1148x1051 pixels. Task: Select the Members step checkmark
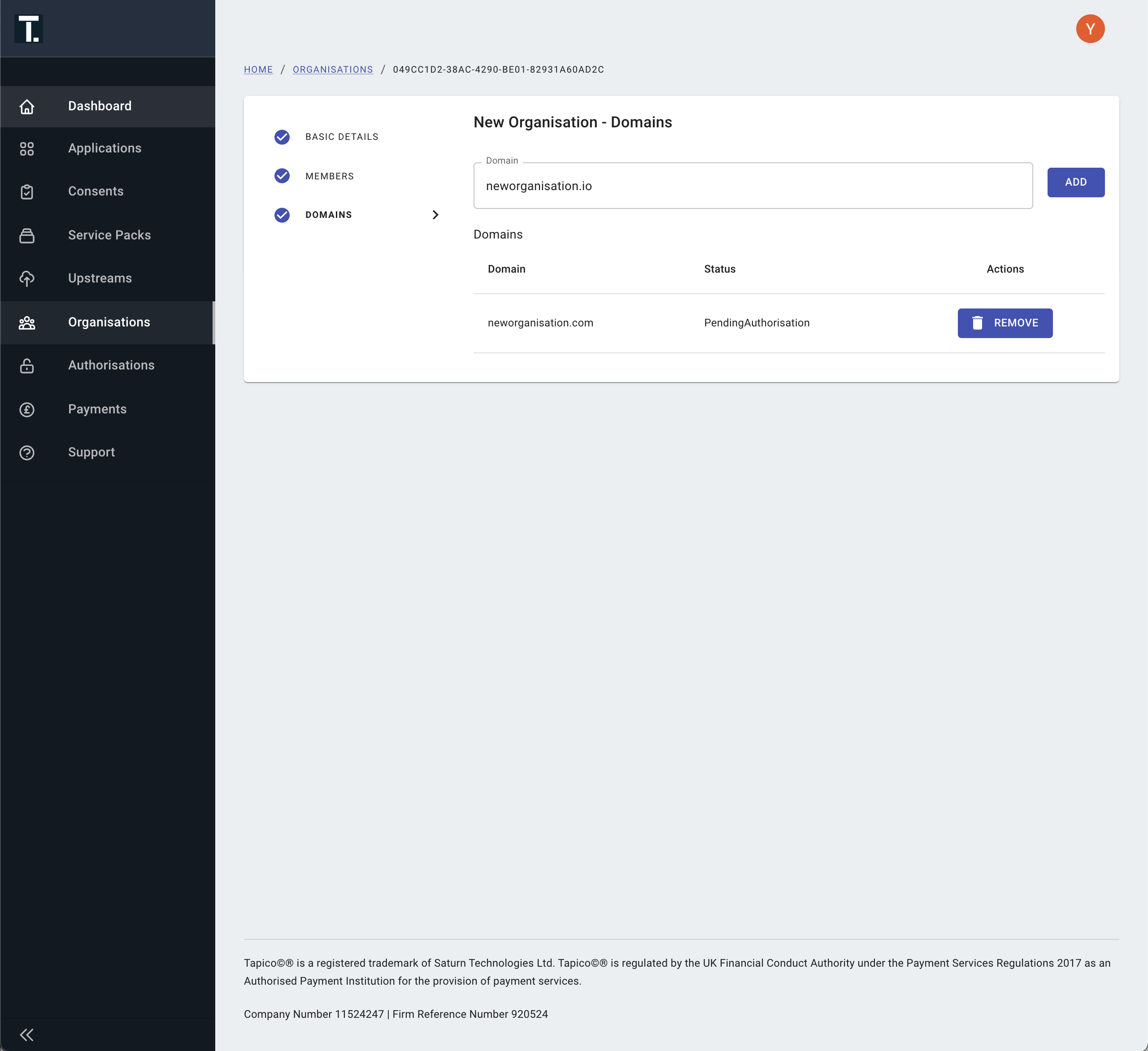(282, 176)
